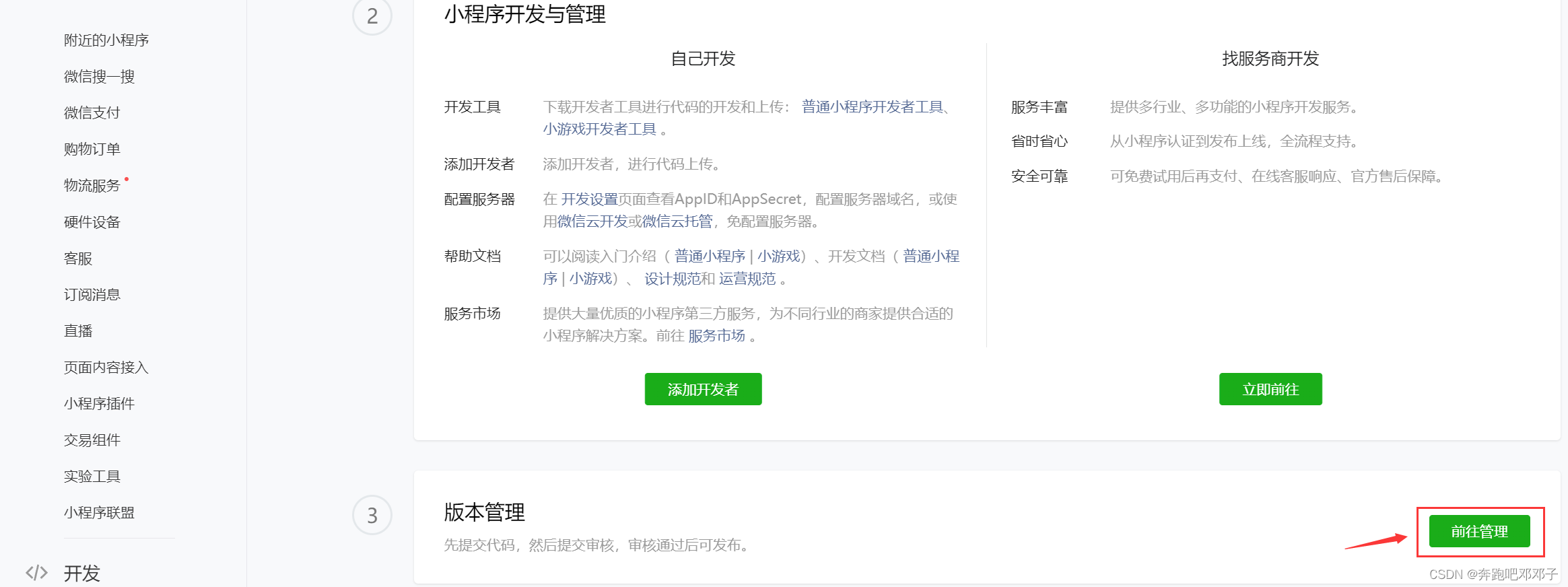
Task: Click the 安全可靠 row label
Action: [x=1039, y=176]
